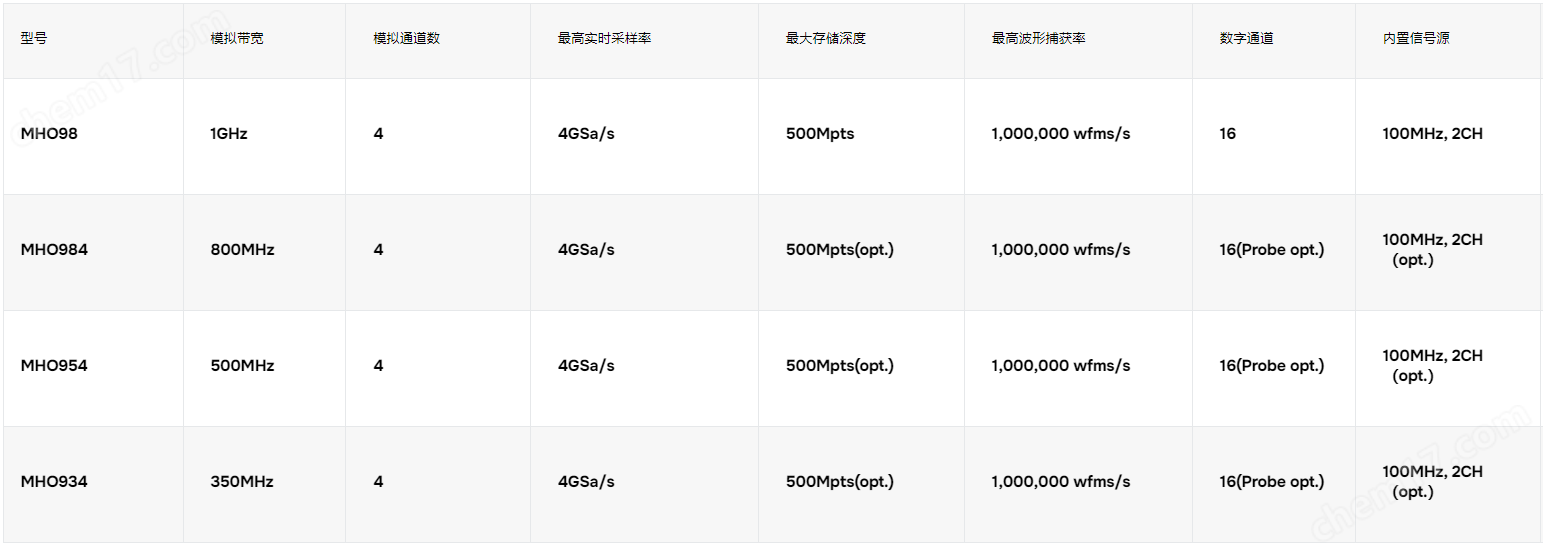Click the 模拟带宽 column header

[237, 39]
